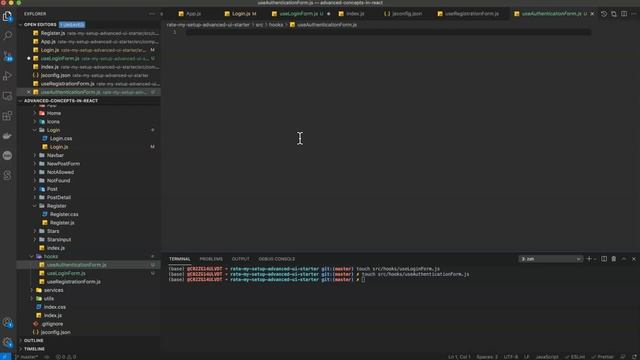Viewport: 640px width, 360px height.
Task: Open the Explorer view in activity bar
Action: (x=7, y=16)
